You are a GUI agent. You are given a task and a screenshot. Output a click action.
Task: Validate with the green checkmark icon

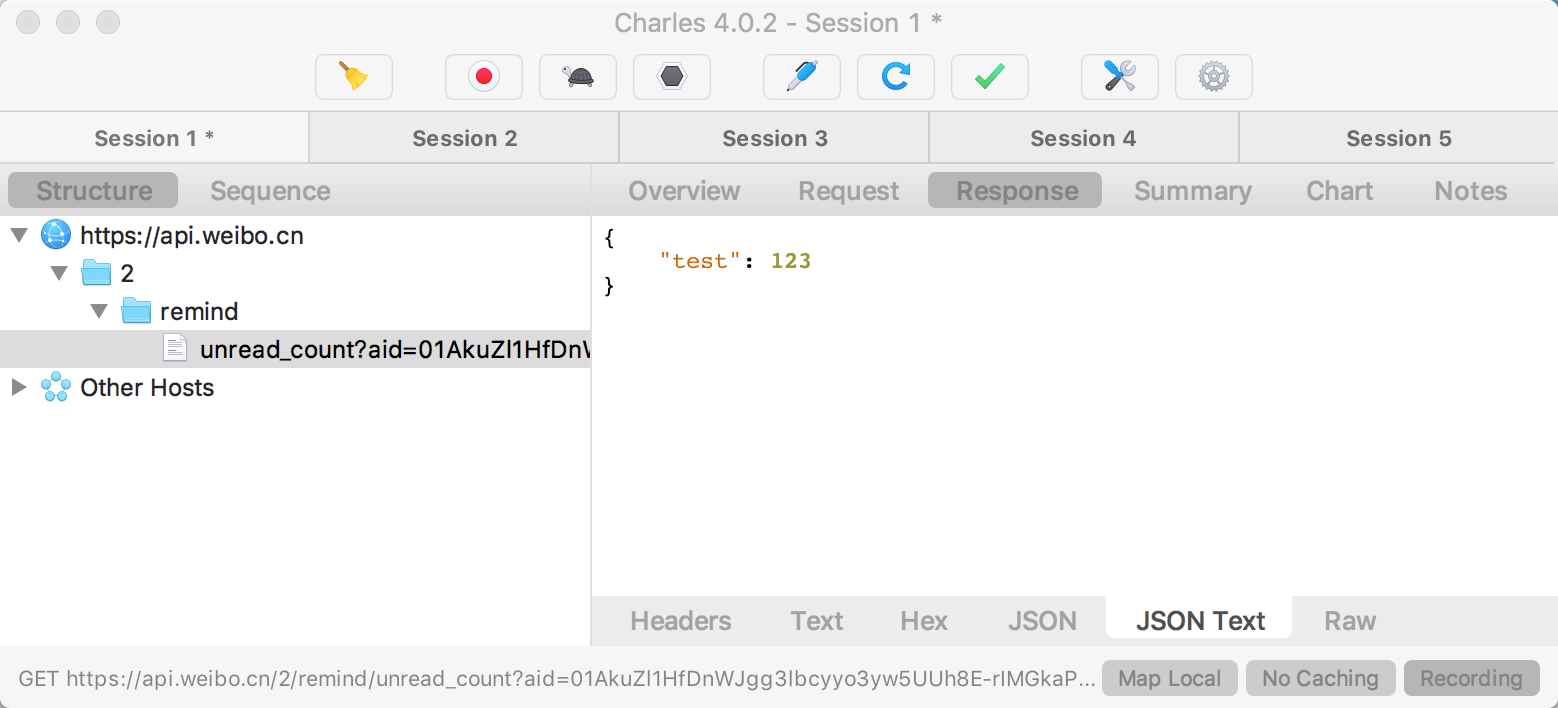990,77
